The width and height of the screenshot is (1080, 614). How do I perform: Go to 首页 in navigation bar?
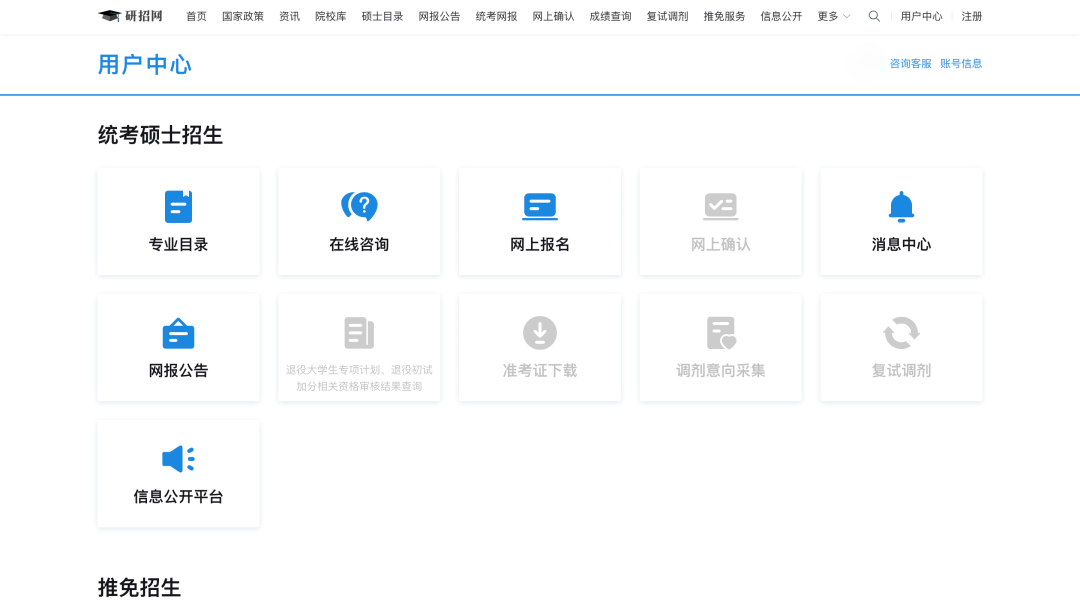point(197,16)
